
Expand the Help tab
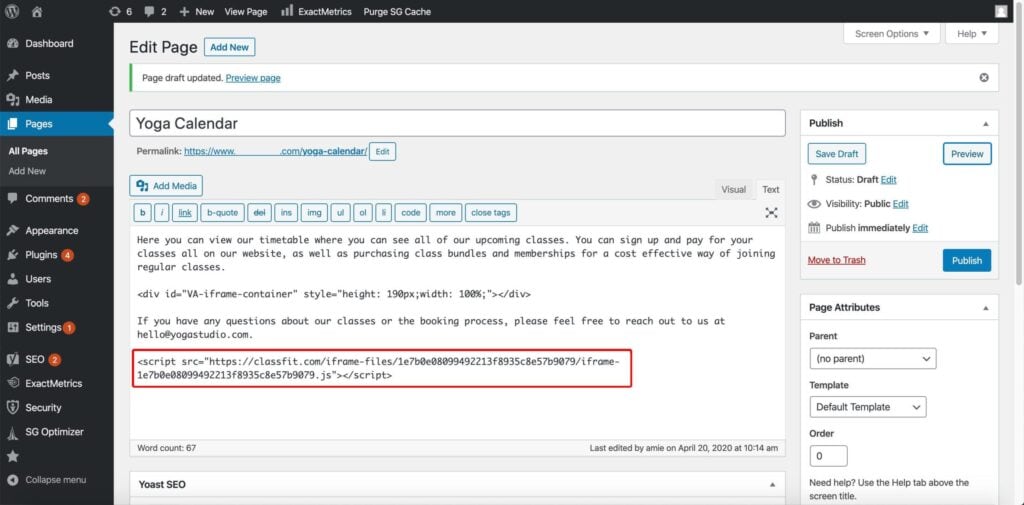click(972, 34)
